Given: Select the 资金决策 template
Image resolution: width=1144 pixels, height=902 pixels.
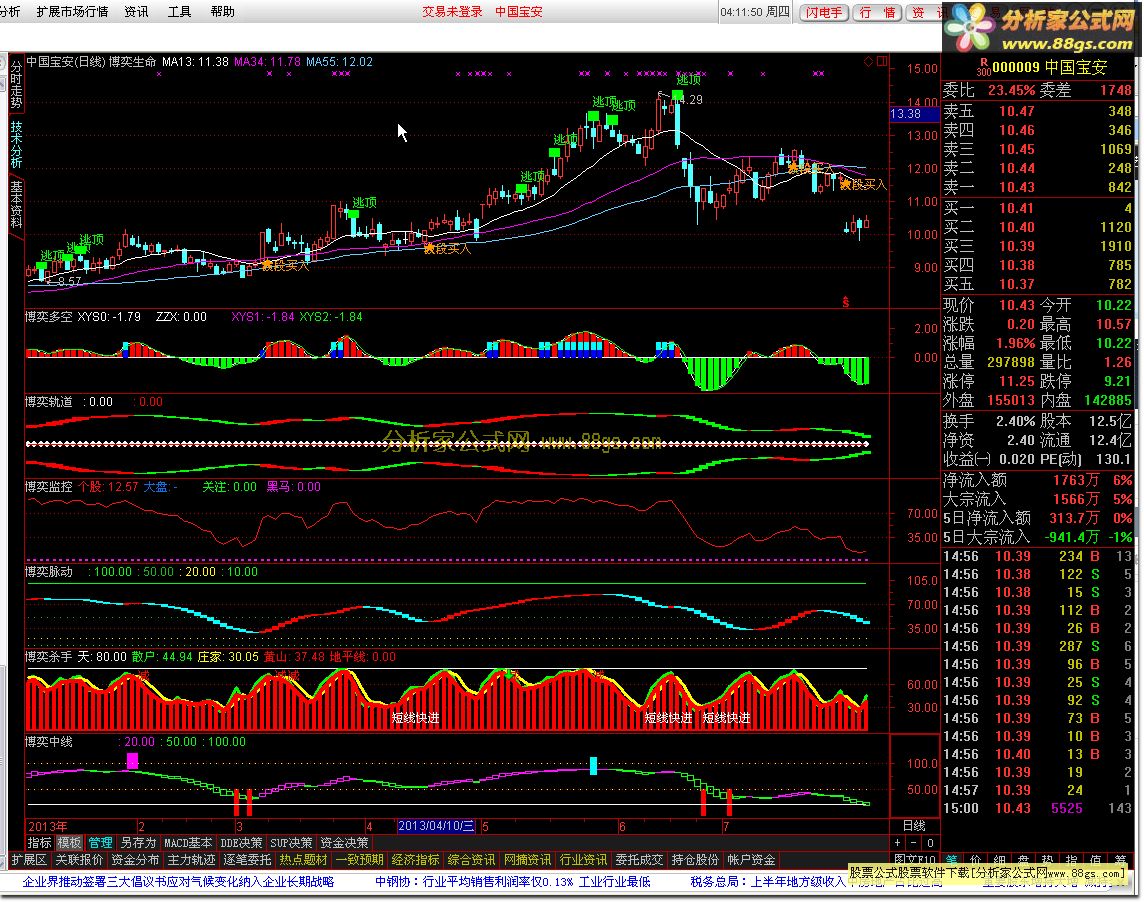Looking at the screenshot, I should point(344,843).
